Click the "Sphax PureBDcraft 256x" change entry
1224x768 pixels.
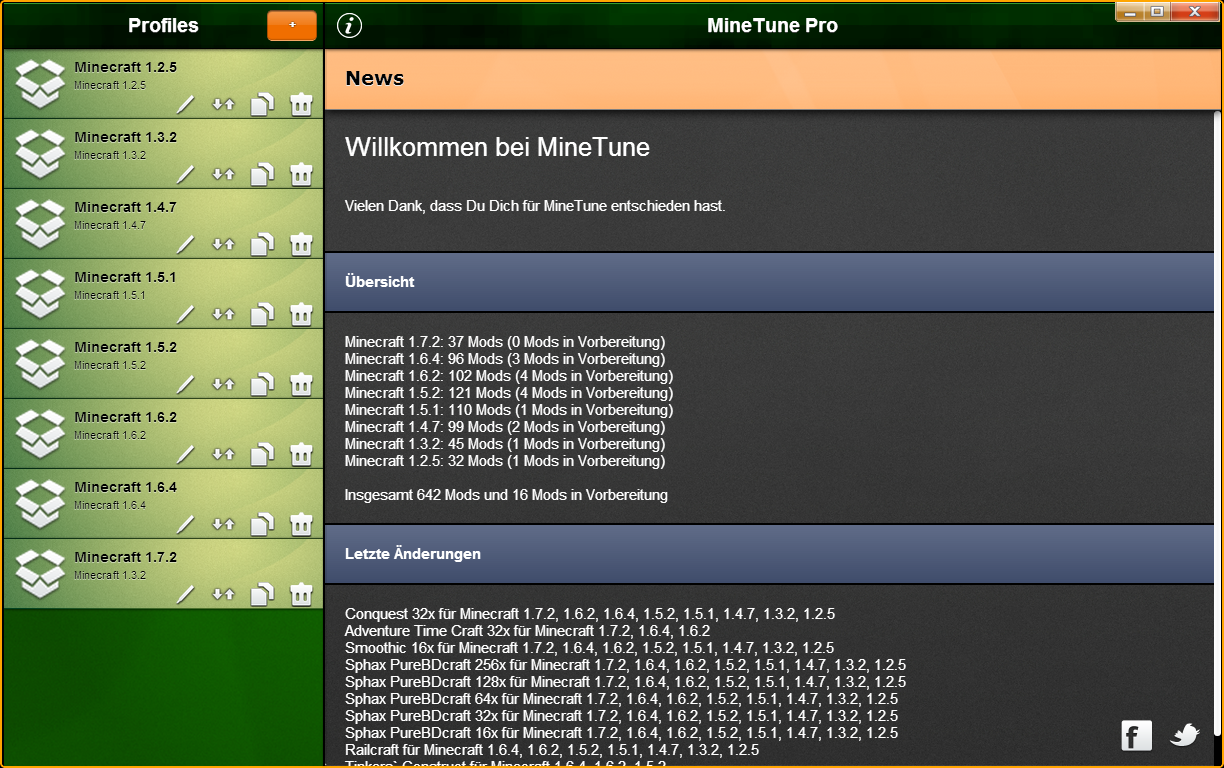pyautogui.click(x=626, y=665)
